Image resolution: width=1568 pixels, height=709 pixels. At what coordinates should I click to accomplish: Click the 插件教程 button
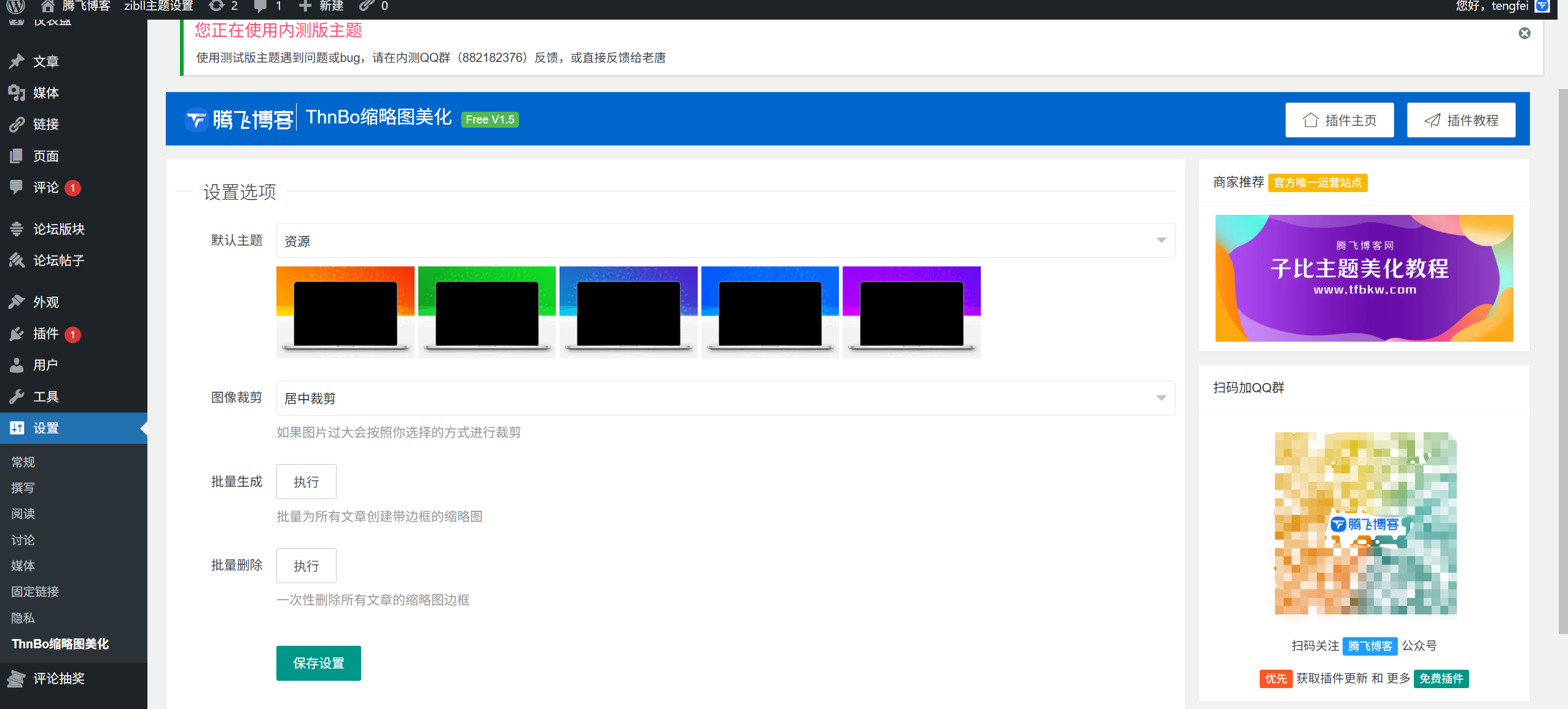[1461, 120]
